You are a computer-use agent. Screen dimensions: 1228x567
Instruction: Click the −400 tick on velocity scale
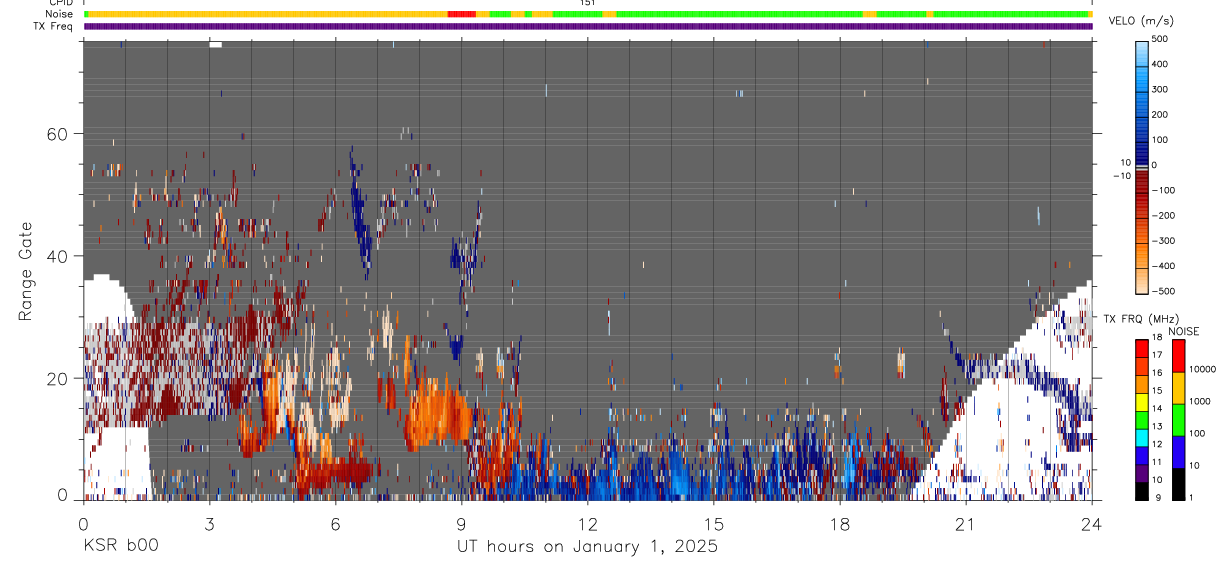1166,266
